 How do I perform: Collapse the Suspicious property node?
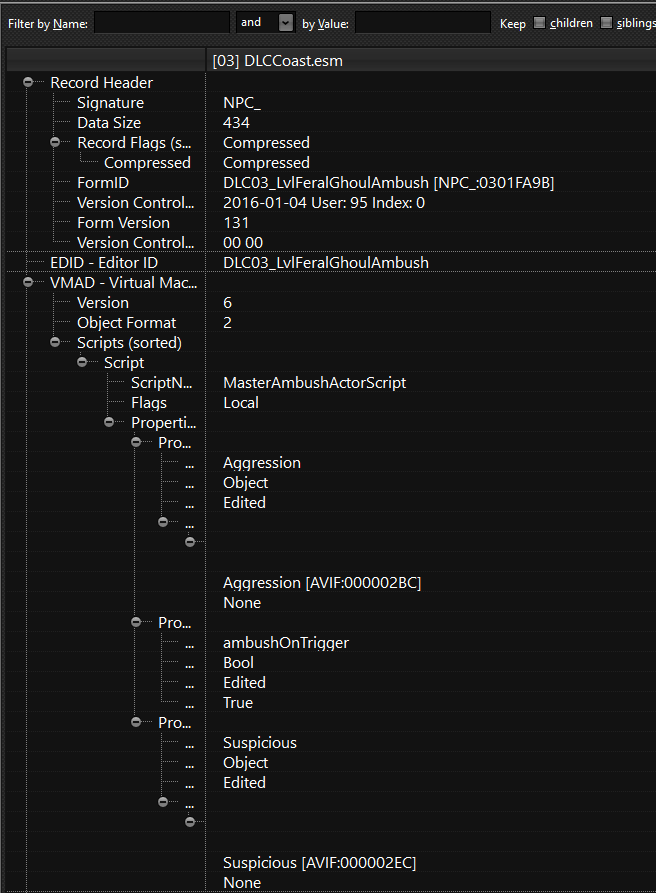136,723
